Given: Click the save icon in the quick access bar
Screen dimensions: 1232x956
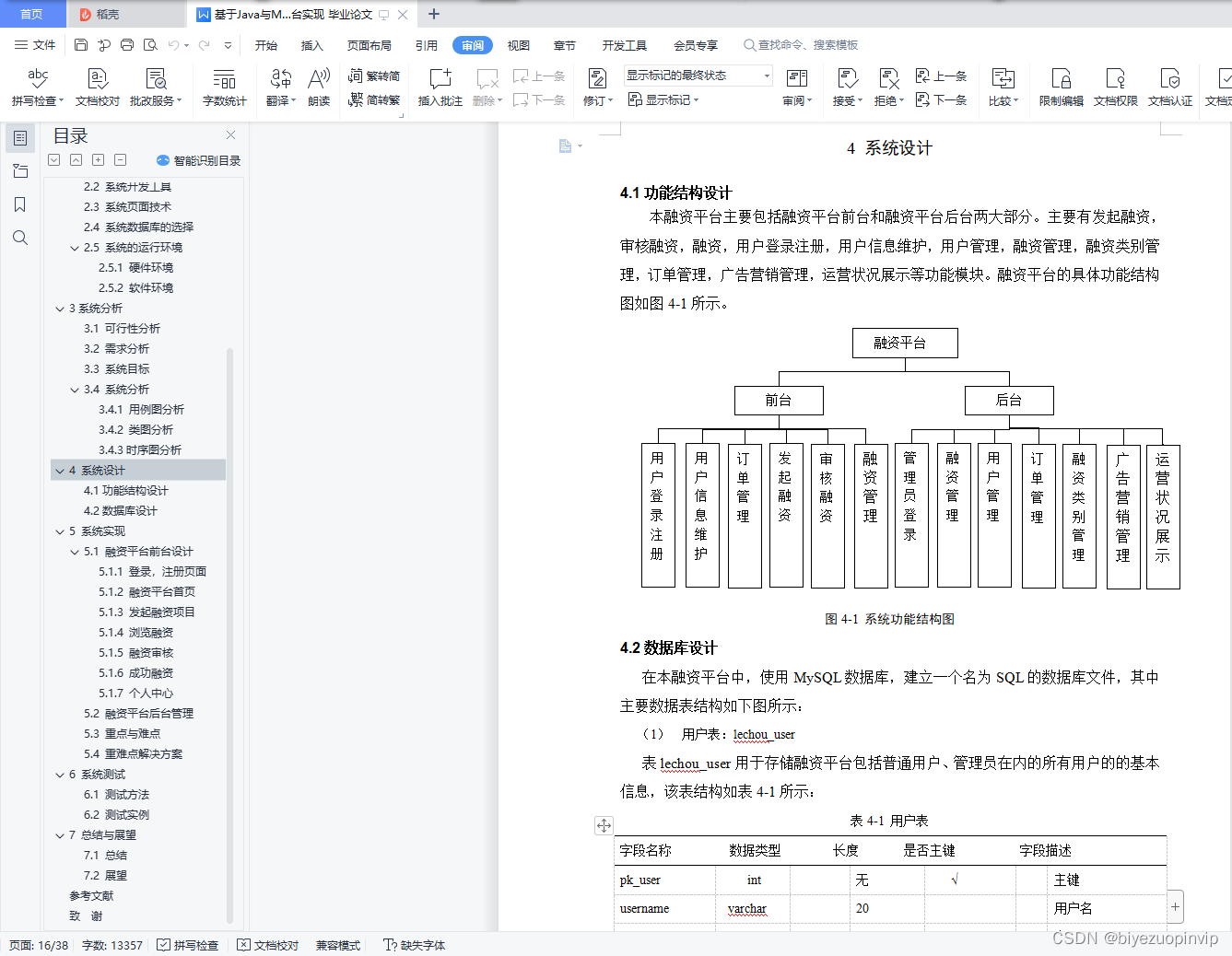Looking at the screenshot, I should pyautogui.click(x=81, y=44).
